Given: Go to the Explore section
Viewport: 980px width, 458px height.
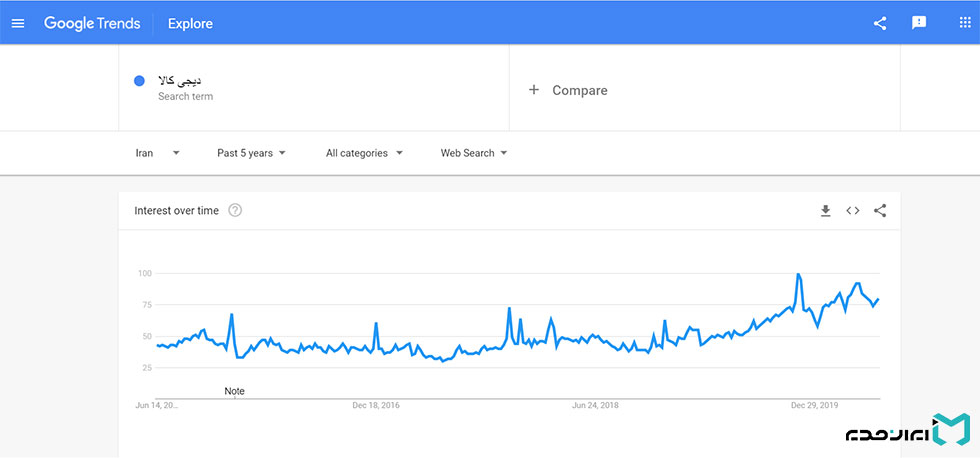Looking at the screenshot, I should click(x=190, y=23).
